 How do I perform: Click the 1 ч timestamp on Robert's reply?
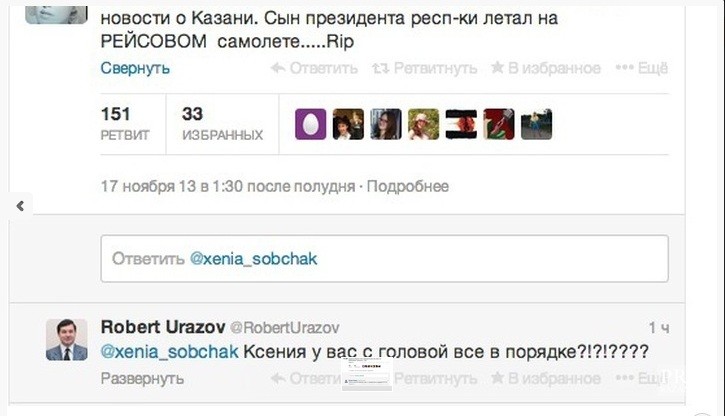pos(658,327)
